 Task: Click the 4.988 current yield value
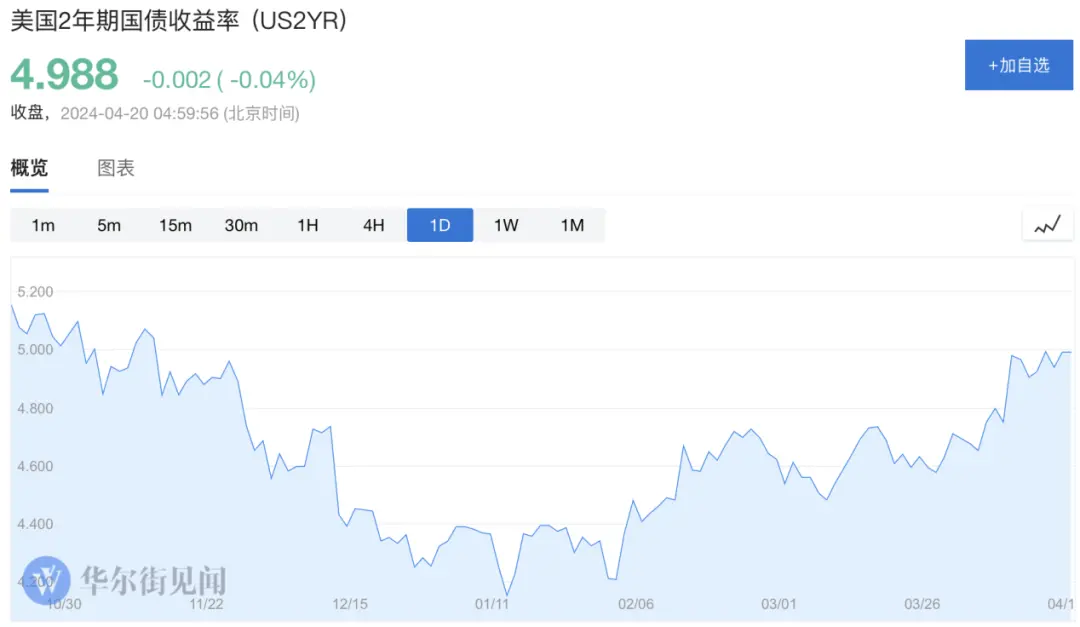coord(64,76)
